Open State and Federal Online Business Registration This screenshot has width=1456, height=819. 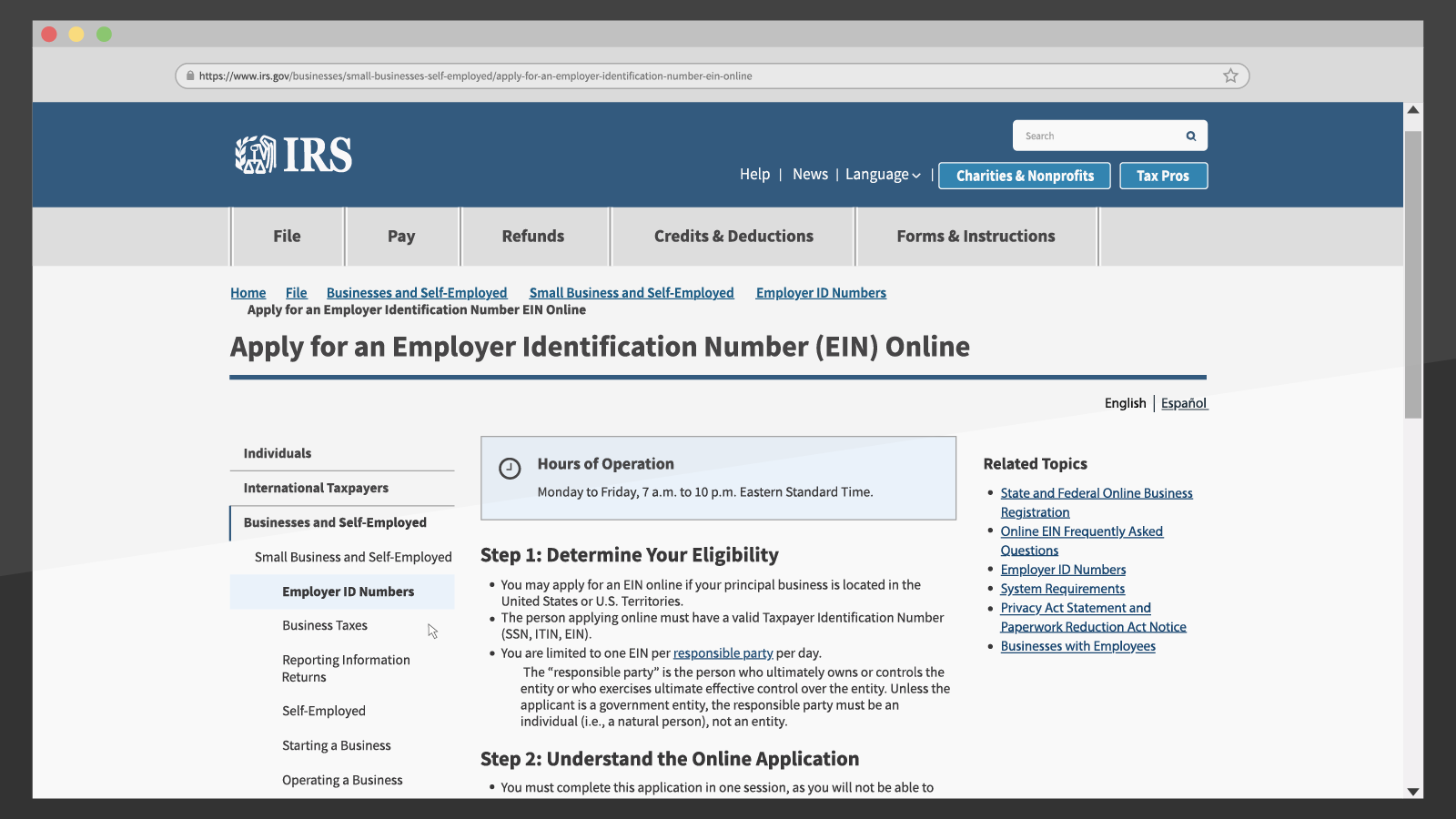pyautogui.click(x=1097, y=502)
